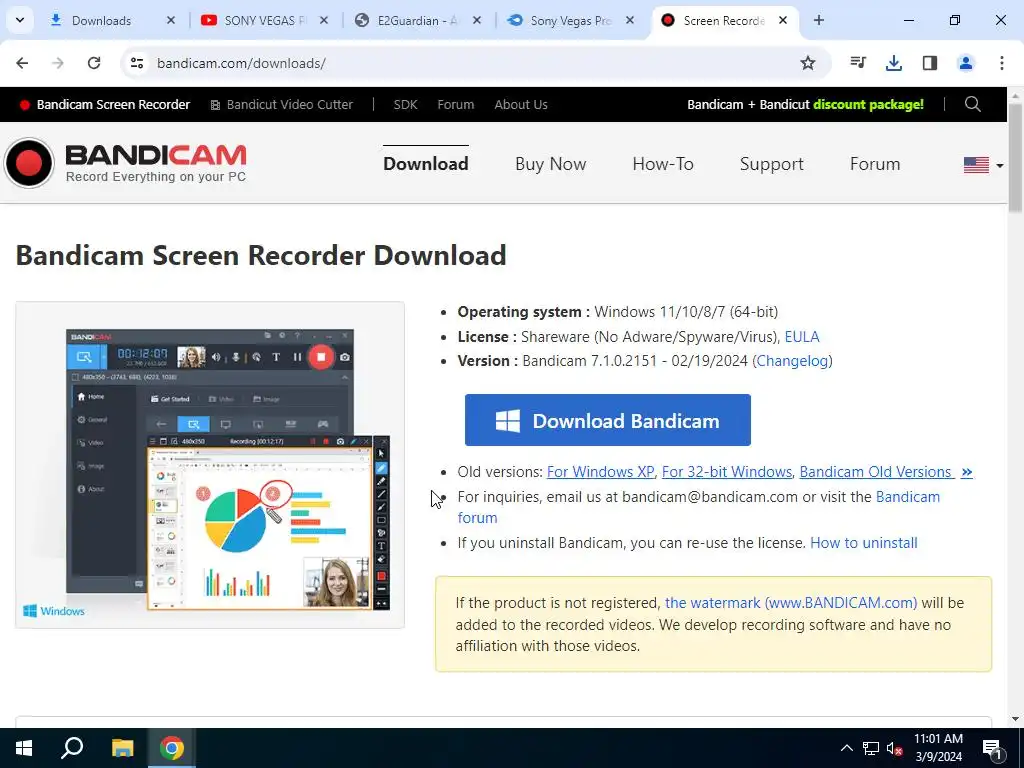Open Chrome downloads tray icon

[894, 63]
